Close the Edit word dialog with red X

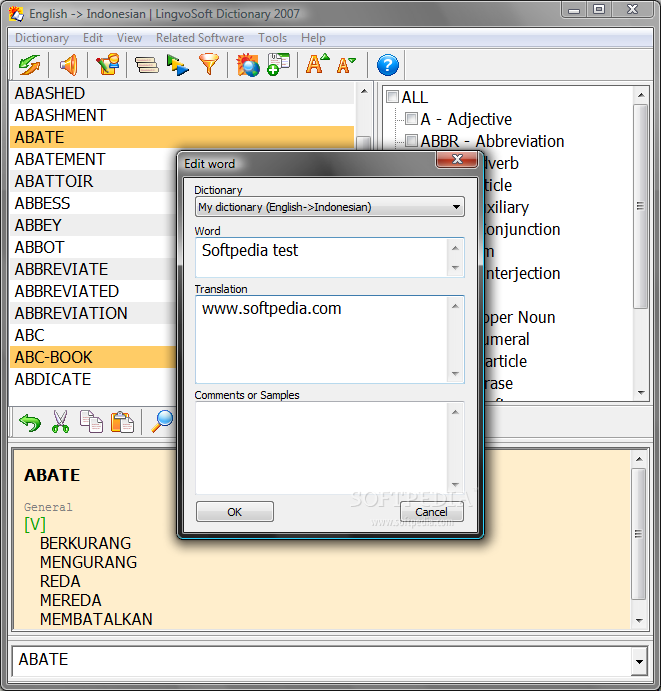point(457,159)
